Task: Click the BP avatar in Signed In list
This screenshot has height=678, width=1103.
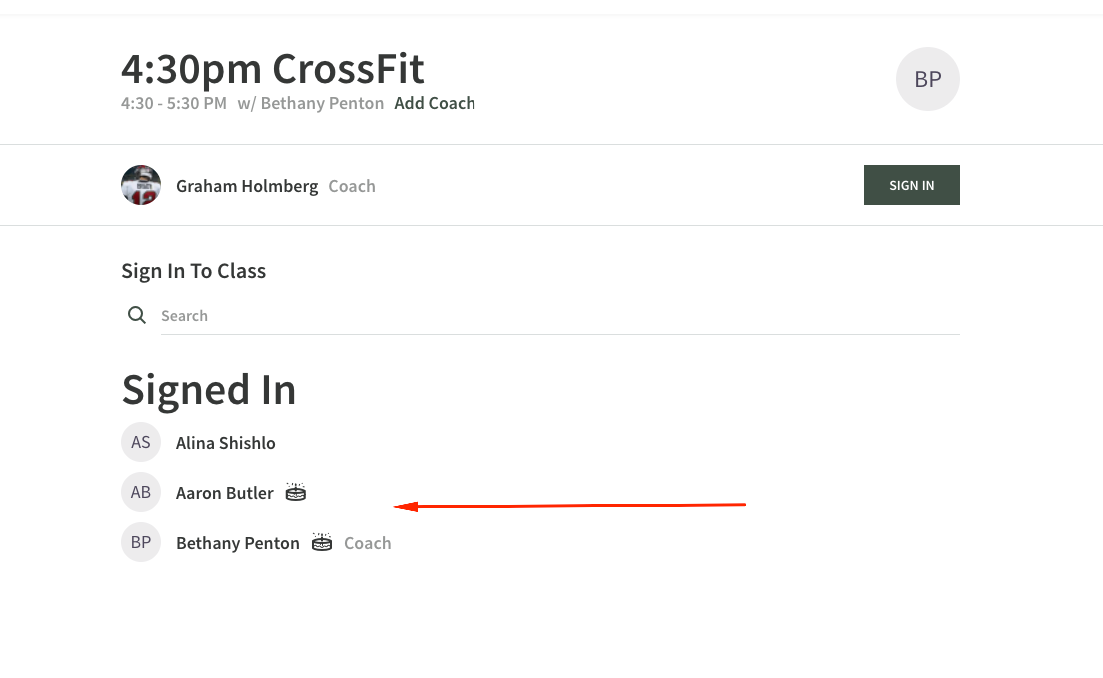Action: pos(141,542)
